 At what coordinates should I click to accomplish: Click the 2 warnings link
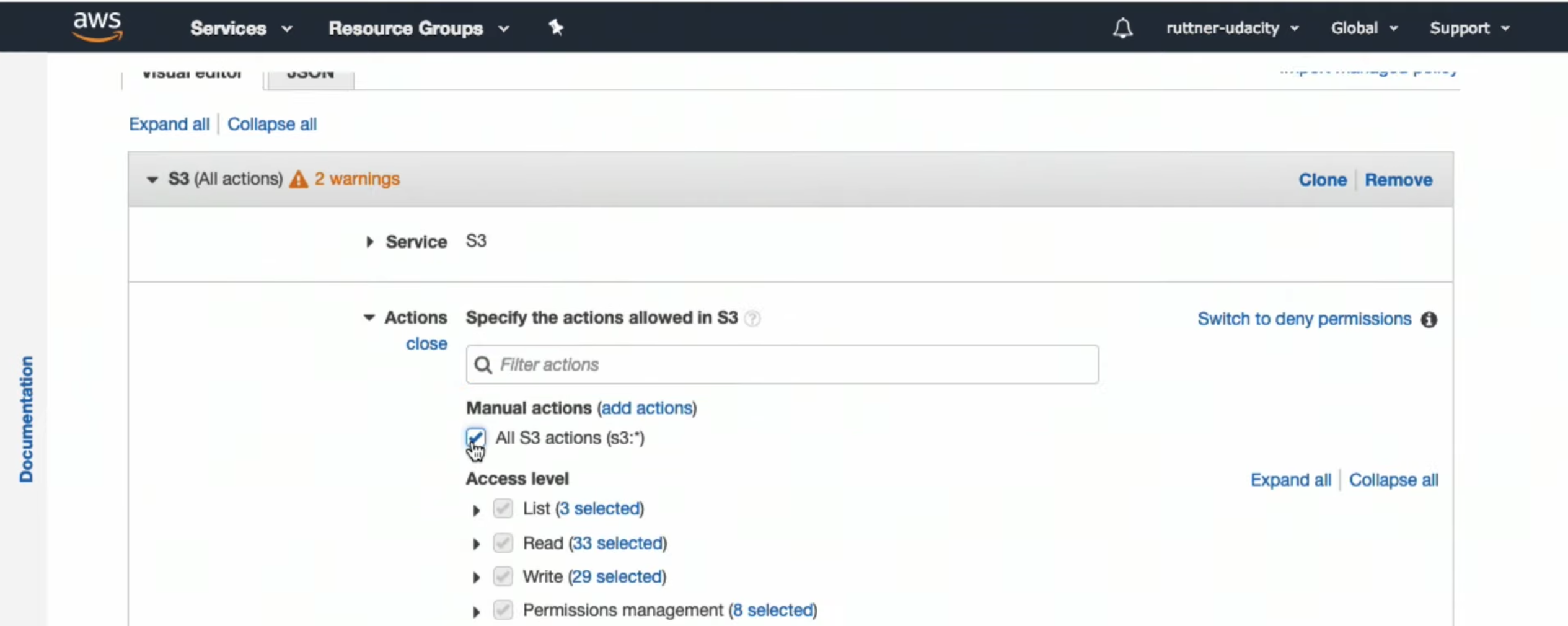(x=357, y=179)
